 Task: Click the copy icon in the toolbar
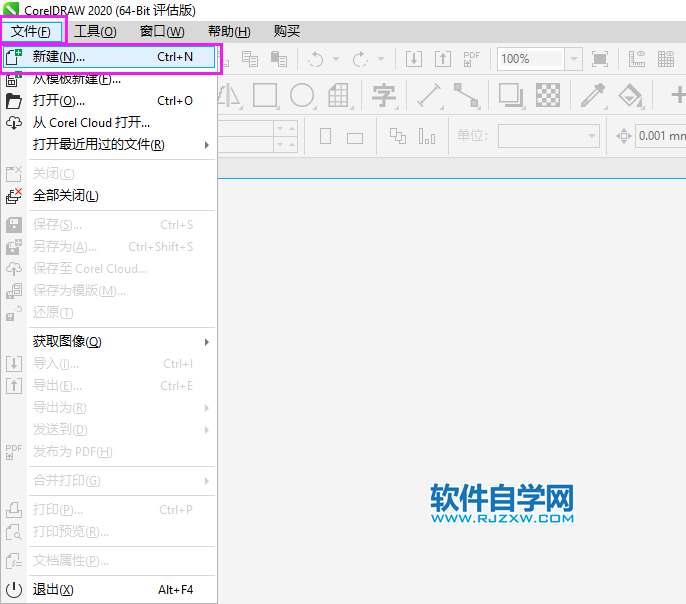tap(250, 59)
